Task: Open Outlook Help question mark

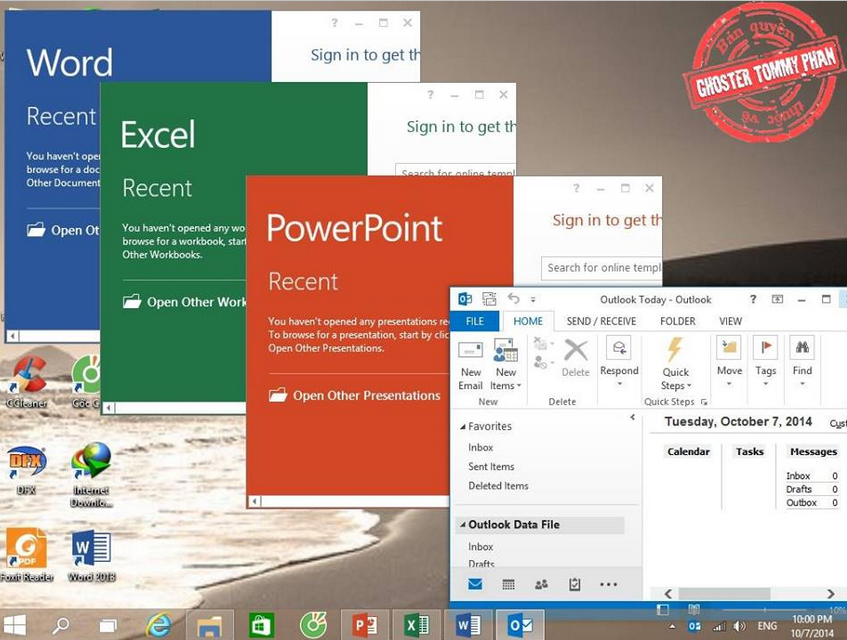Action: (753, 299)
